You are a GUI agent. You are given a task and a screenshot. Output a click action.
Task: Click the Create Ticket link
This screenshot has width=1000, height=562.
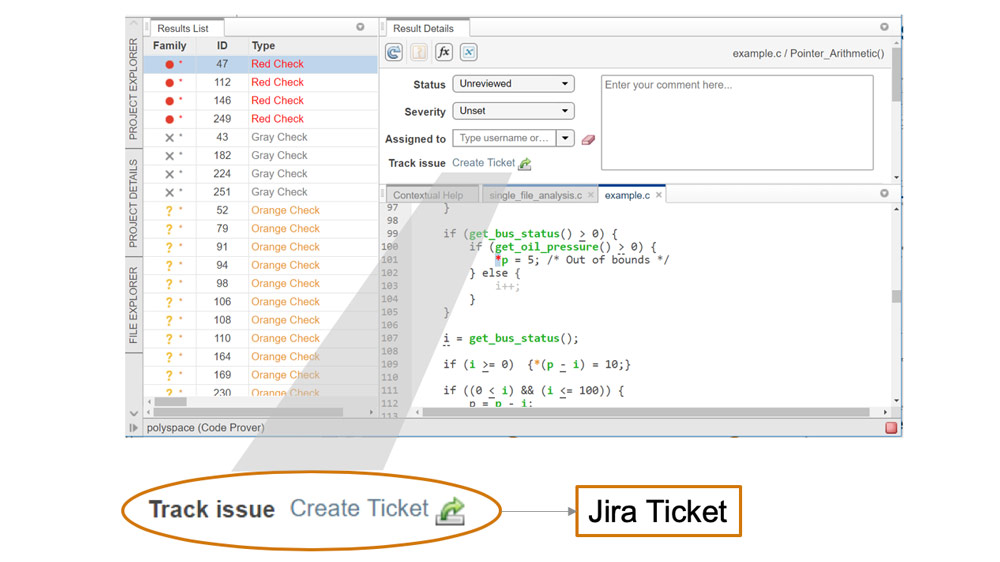(x=483, y=163)
